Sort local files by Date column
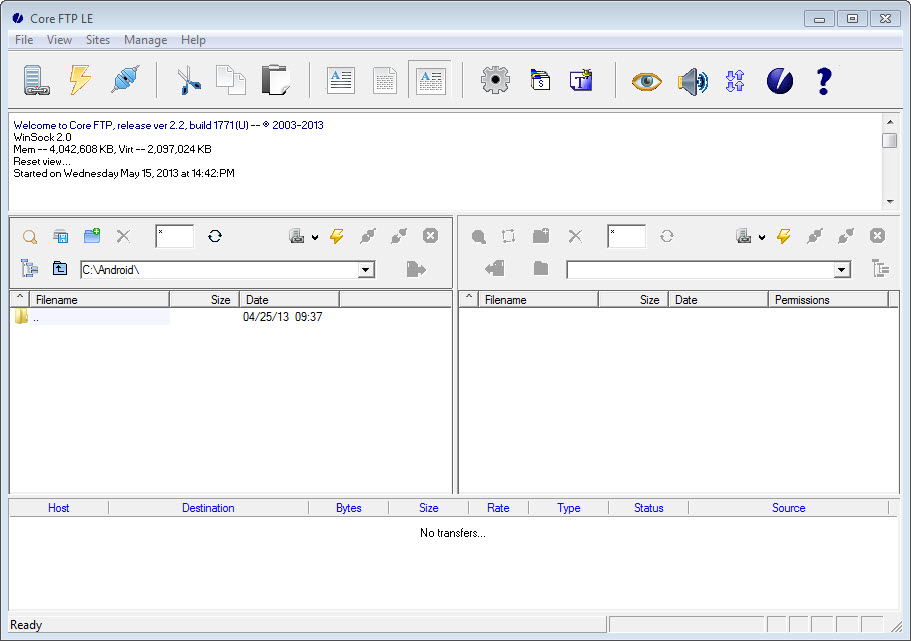The image size is (911, 641). coord(289,299)
